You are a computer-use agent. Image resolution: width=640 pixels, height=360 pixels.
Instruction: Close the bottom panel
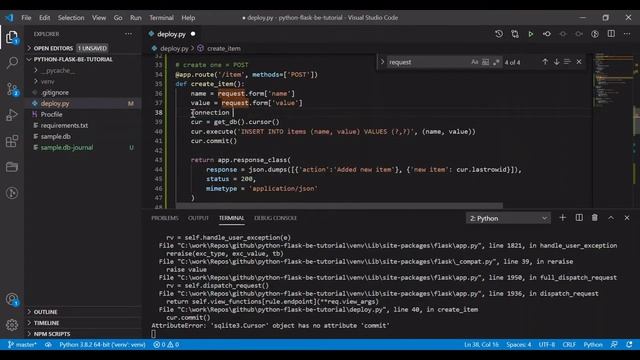coord(627,218)
